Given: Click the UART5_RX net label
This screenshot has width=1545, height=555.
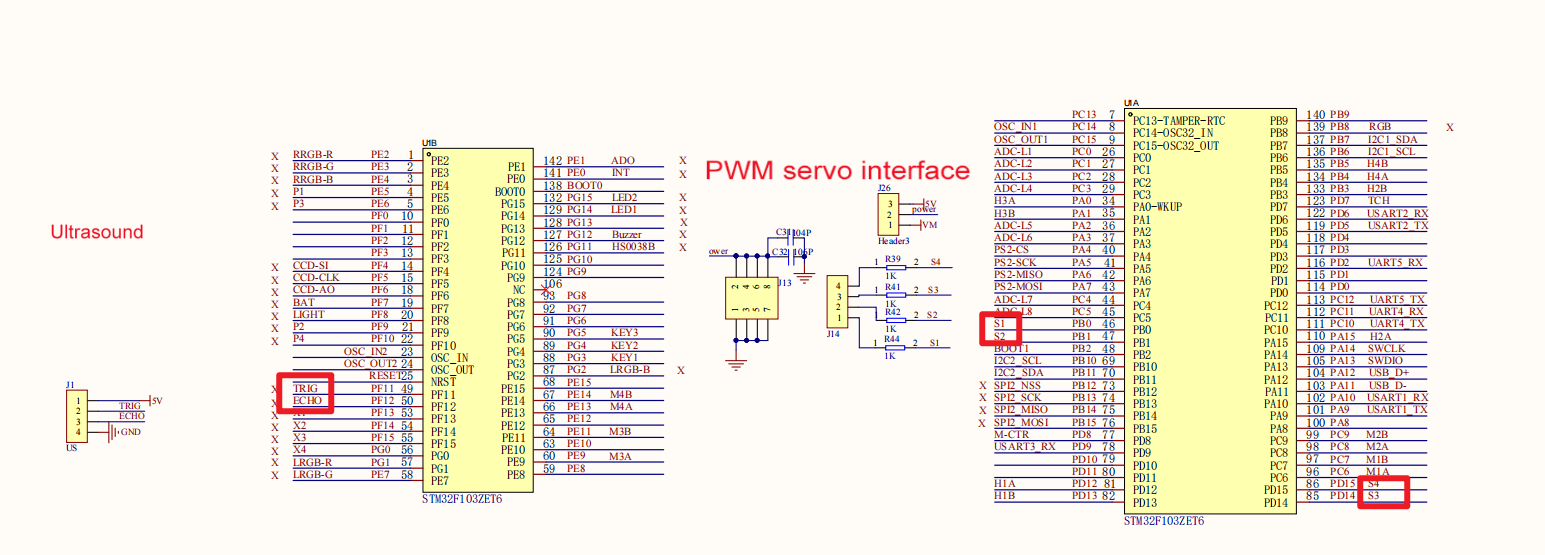Looking at the screenshot, I should pos(1397,262).
